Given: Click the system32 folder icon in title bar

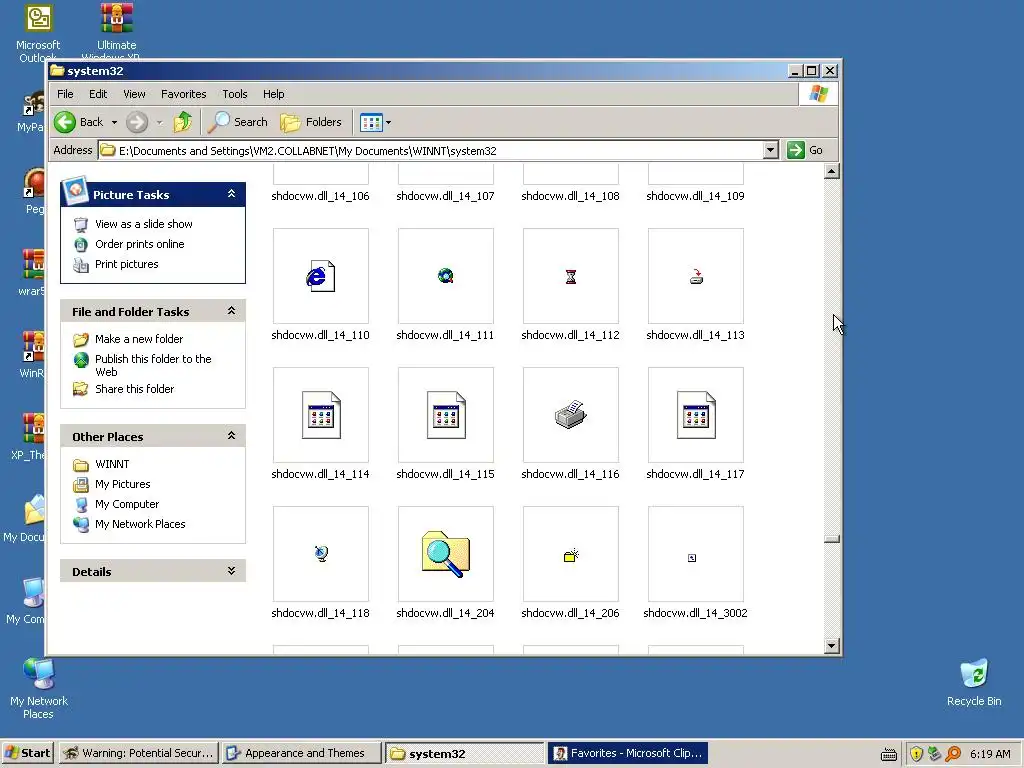Looking at the screenshot, I should pyautogui.click(x=57, y=71).
